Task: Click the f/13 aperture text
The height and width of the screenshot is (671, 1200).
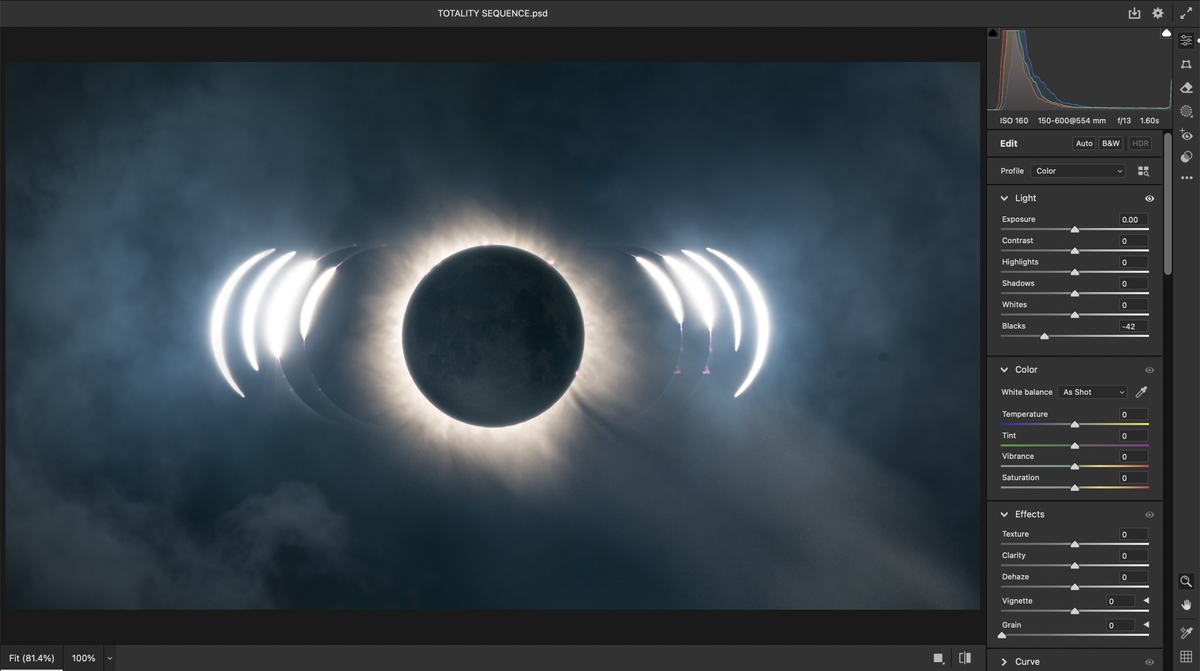Action: (1126, 121)
